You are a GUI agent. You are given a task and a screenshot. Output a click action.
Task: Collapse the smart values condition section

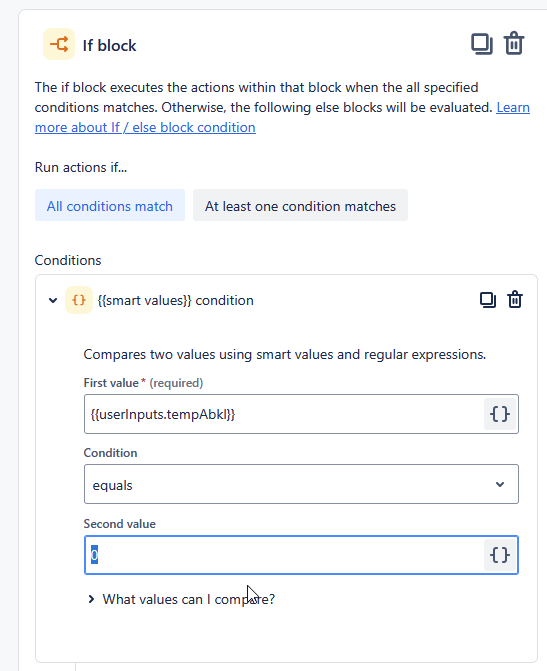coord(53,300)
